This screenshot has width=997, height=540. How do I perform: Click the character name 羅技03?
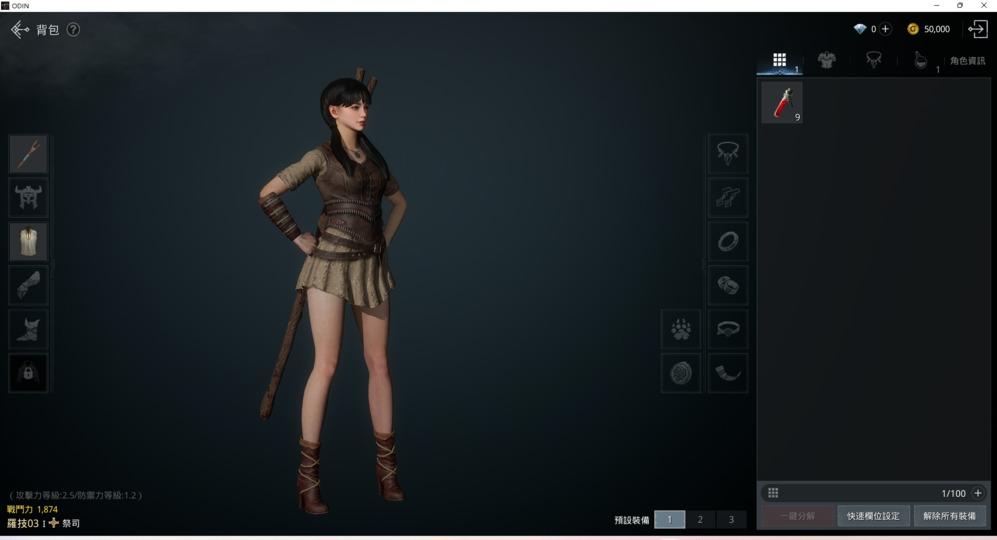23,523
